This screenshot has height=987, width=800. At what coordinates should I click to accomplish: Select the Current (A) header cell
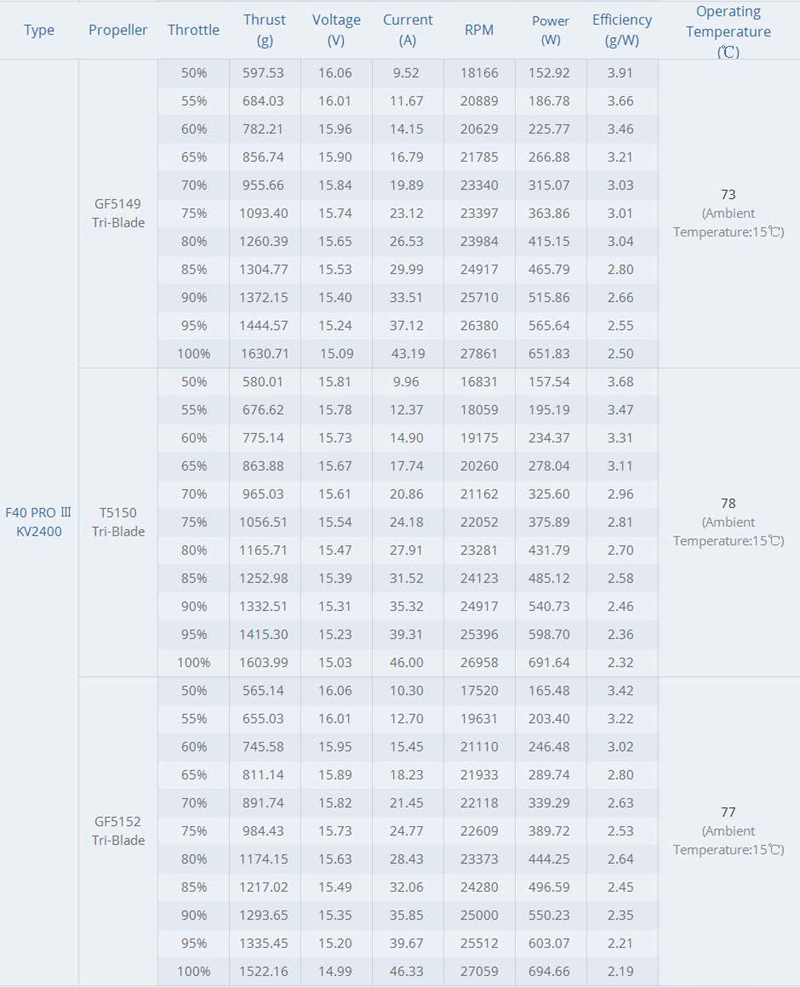408,30
